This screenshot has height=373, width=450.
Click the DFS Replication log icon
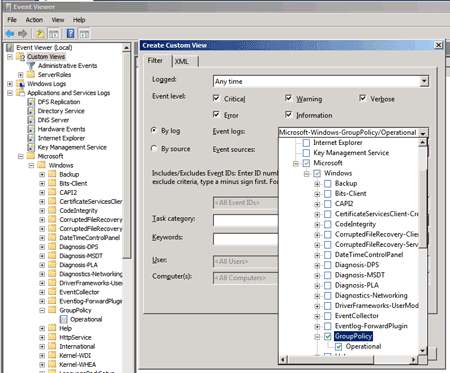pos(31,102)
